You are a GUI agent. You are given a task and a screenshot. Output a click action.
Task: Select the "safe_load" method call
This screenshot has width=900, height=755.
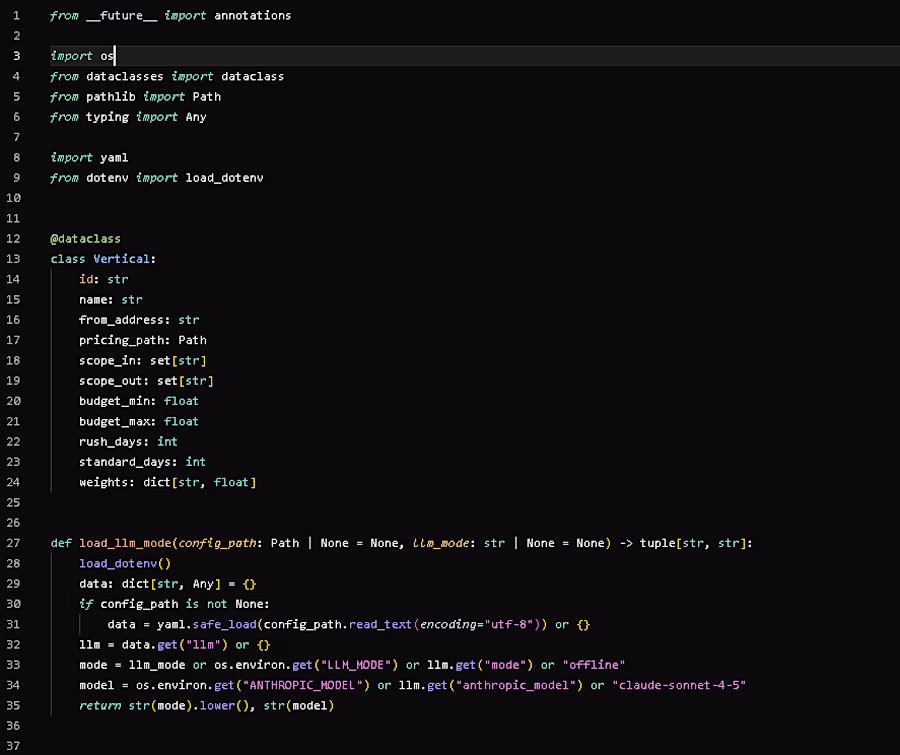224,624
